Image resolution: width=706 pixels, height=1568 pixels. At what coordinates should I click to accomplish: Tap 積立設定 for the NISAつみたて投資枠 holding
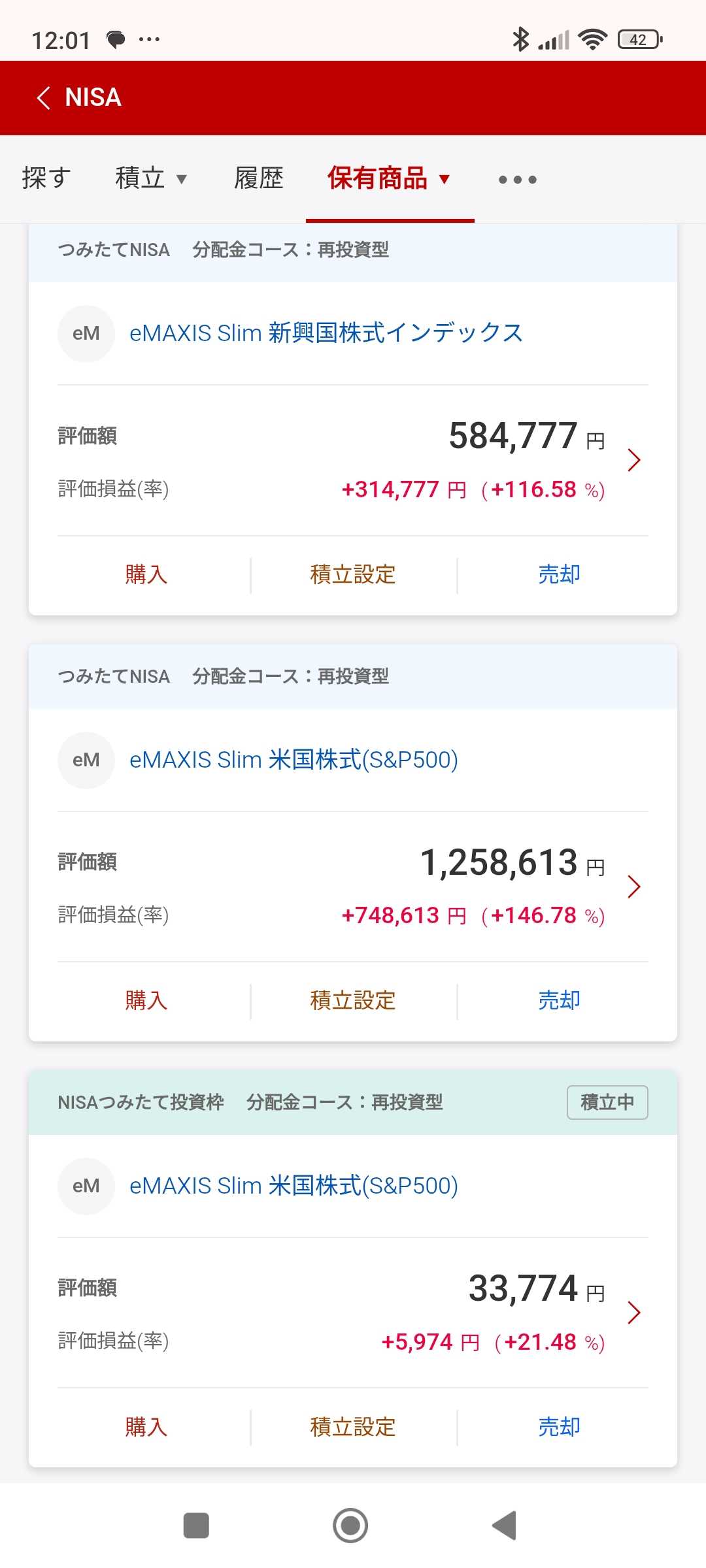353,1427
